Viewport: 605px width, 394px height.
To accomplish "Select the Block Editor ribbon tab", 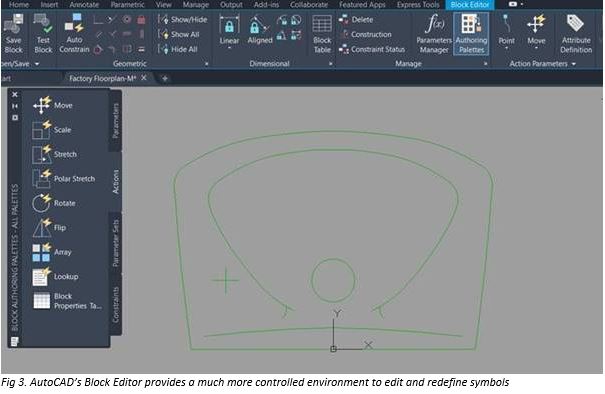I will point(470,5).
